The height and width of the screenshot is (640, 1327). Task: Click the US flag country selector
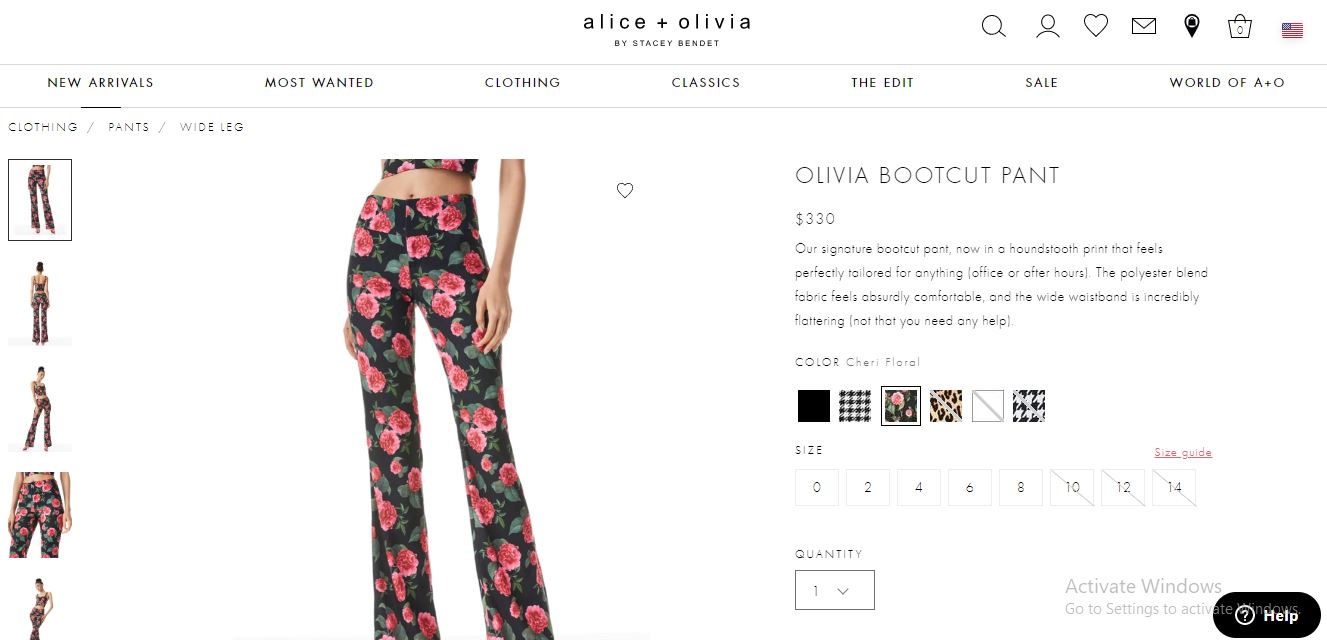1292,30
